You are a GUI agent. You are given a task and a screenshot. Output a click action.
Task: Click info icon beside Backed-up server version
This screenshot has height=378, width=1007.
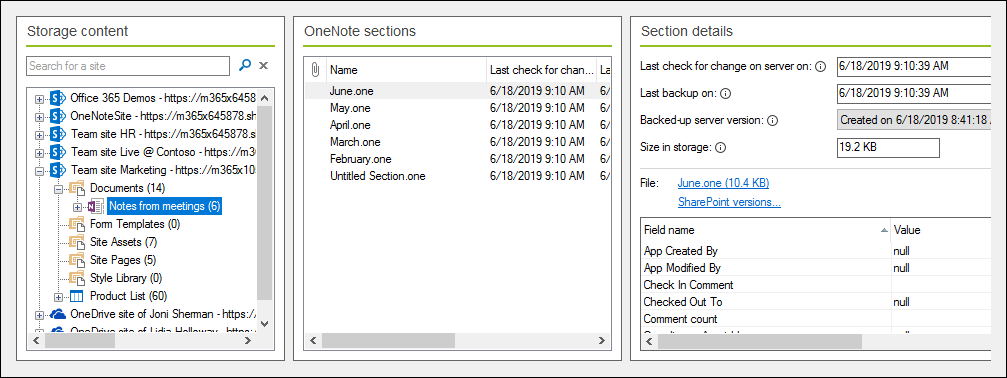[773, 120]
